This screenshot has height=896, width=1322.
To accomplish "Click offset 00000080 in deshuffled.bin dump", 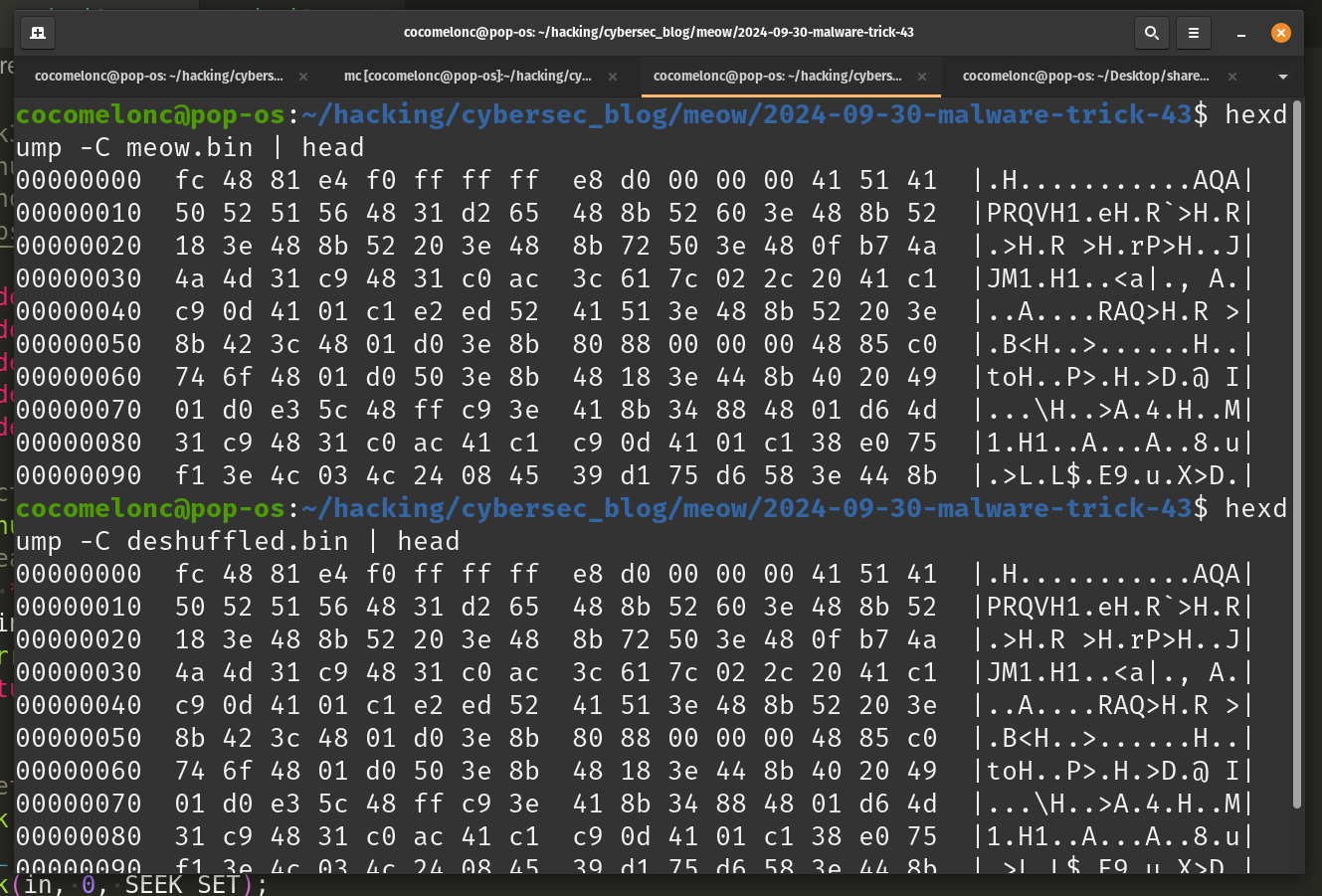I will tap(79, 836).
